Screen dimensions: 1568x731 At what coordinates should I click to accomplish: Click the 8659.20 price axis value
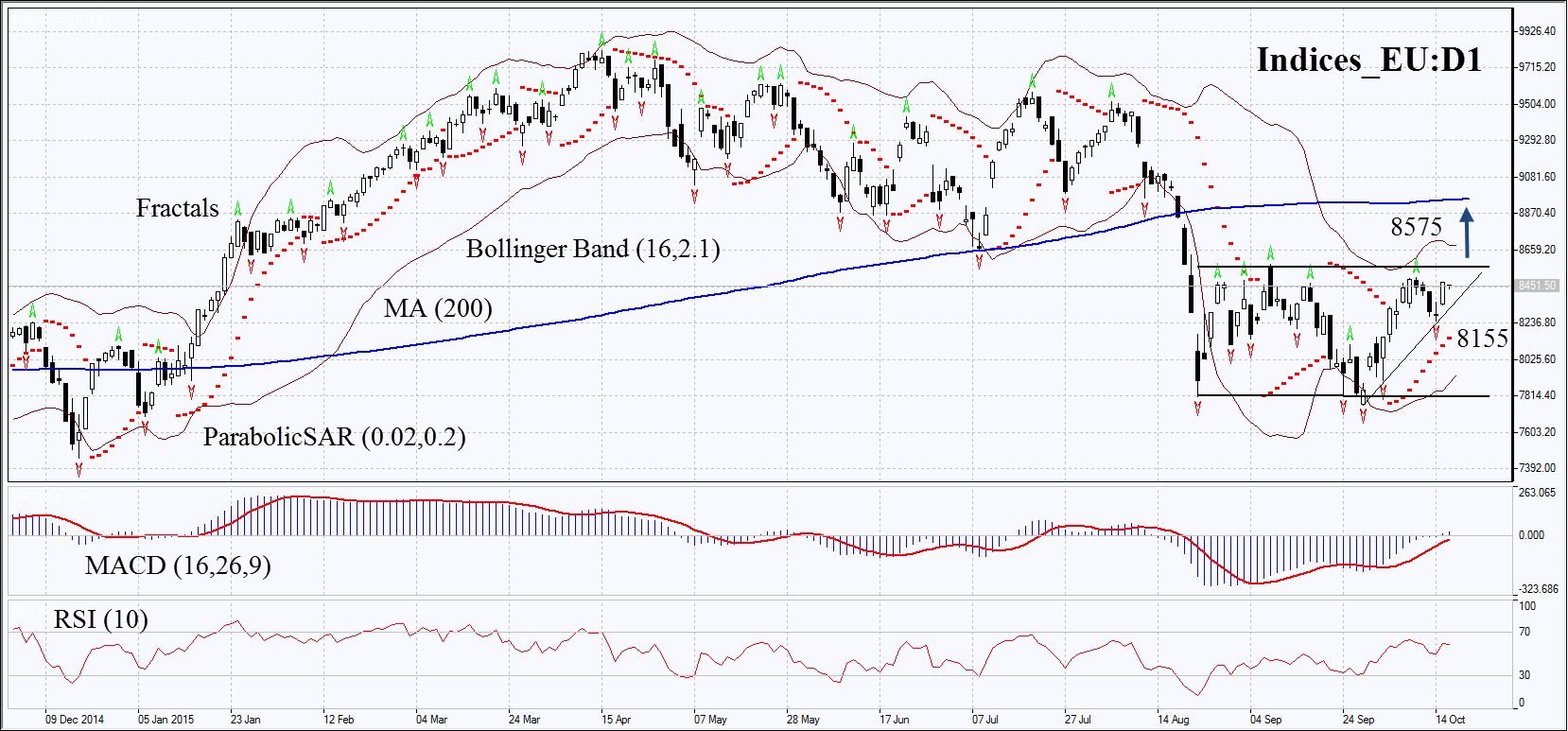(1537, 250)
